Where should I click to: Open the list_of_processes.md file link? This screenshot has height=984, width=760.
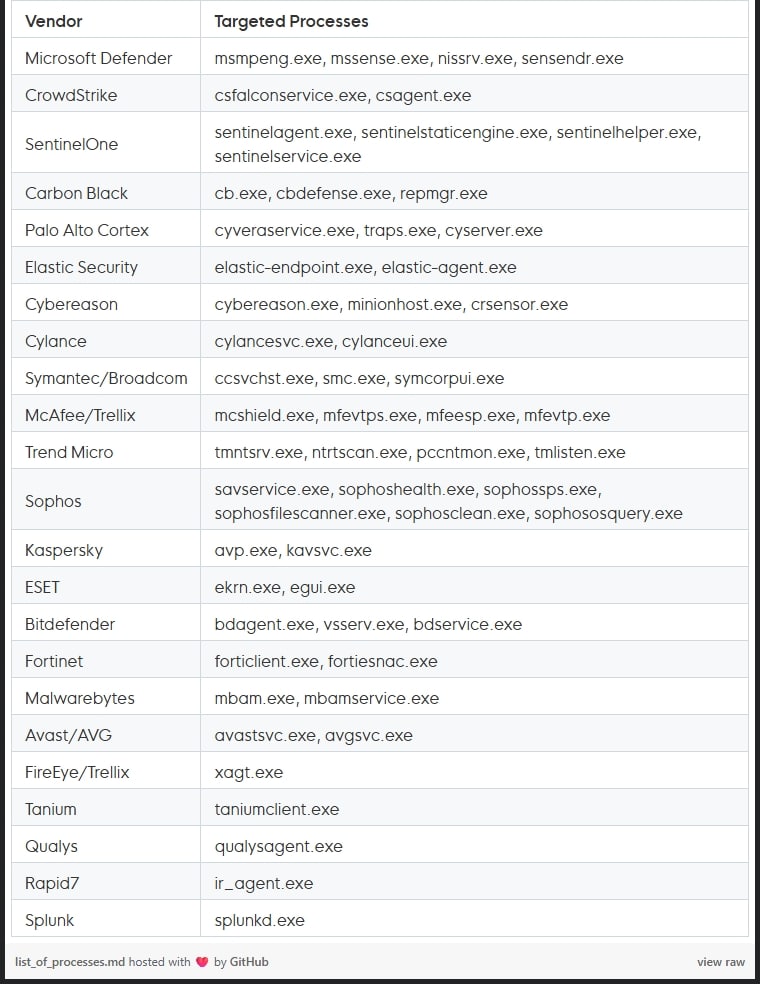tap(70, 962)
